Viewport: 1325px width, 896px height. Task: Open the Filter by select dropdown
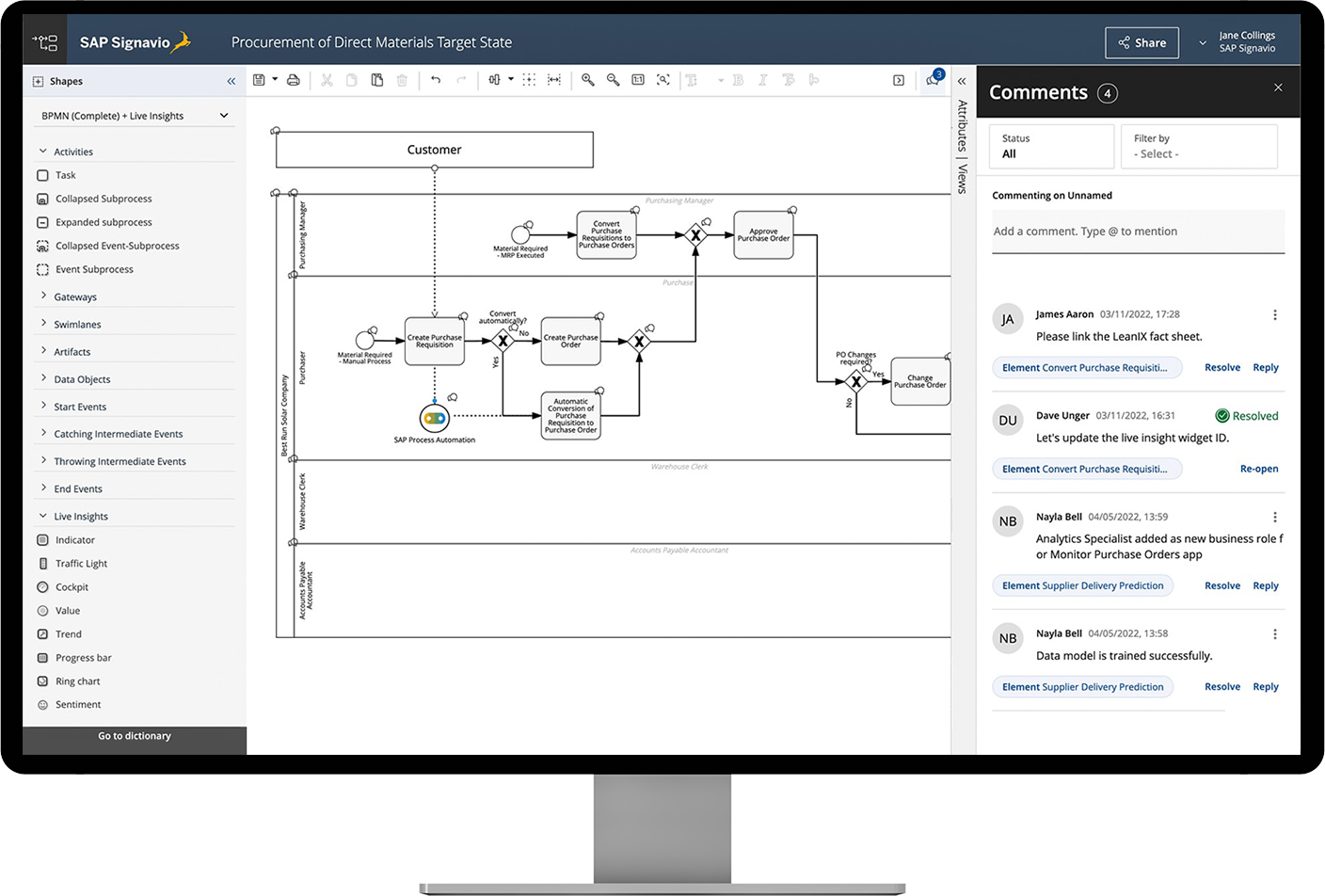(1199, 147)
